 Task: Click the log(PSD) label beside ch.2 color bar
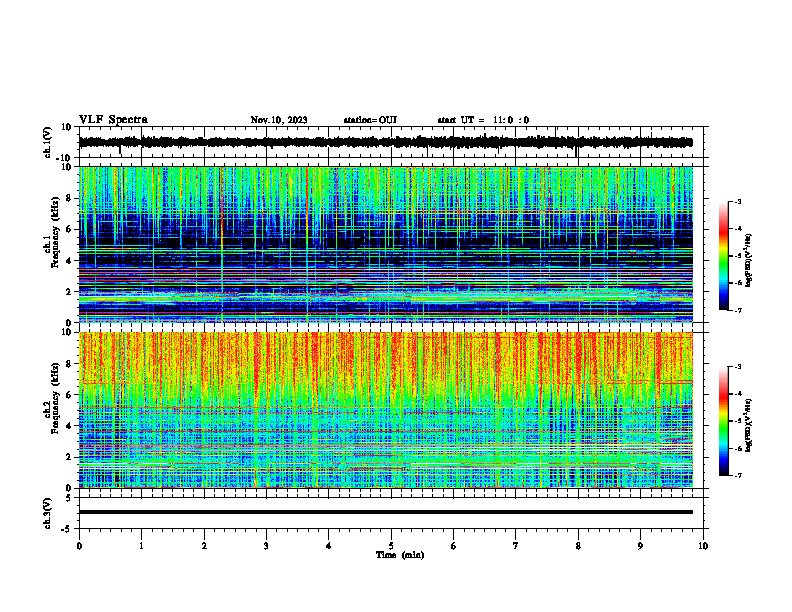pos(748,426)
